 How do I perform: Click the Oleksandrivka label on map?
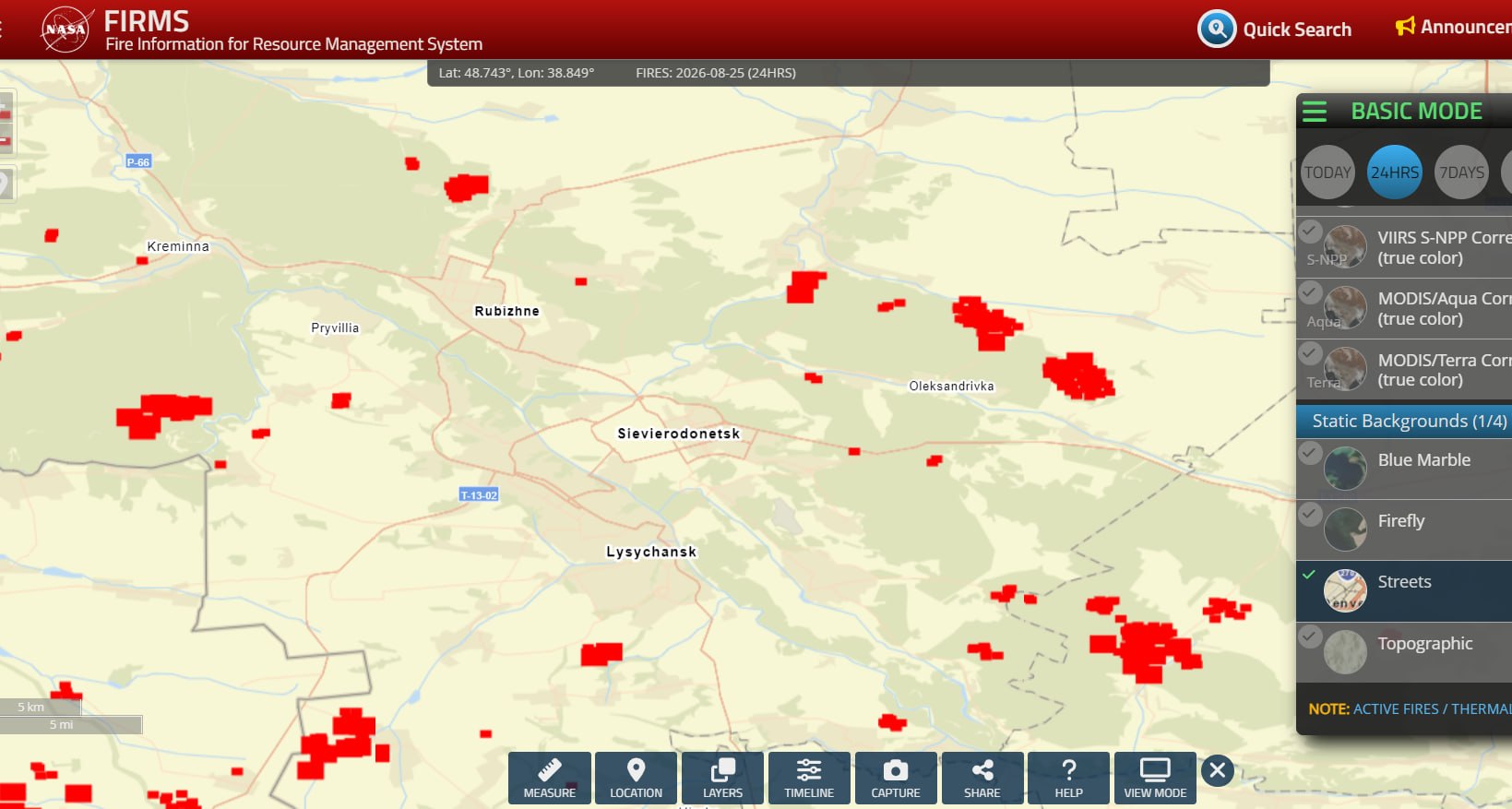pyautogui.click(x=952, y=386)
